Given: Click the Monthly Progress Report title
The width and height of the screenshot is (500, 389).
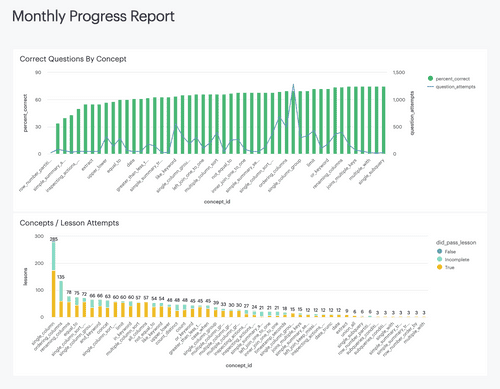Looking at the screenshot, I should (x=93, y=16).
